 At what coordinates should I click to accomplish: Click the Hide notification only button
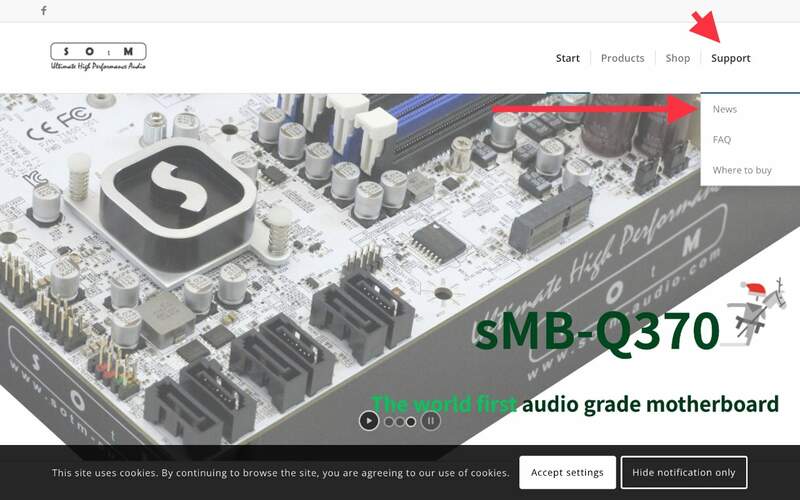684,472
